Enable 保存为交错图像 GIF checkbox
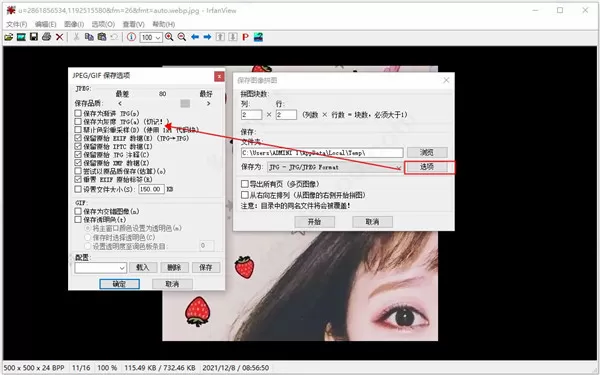This screenshot has width=600, height=375. 78,211
